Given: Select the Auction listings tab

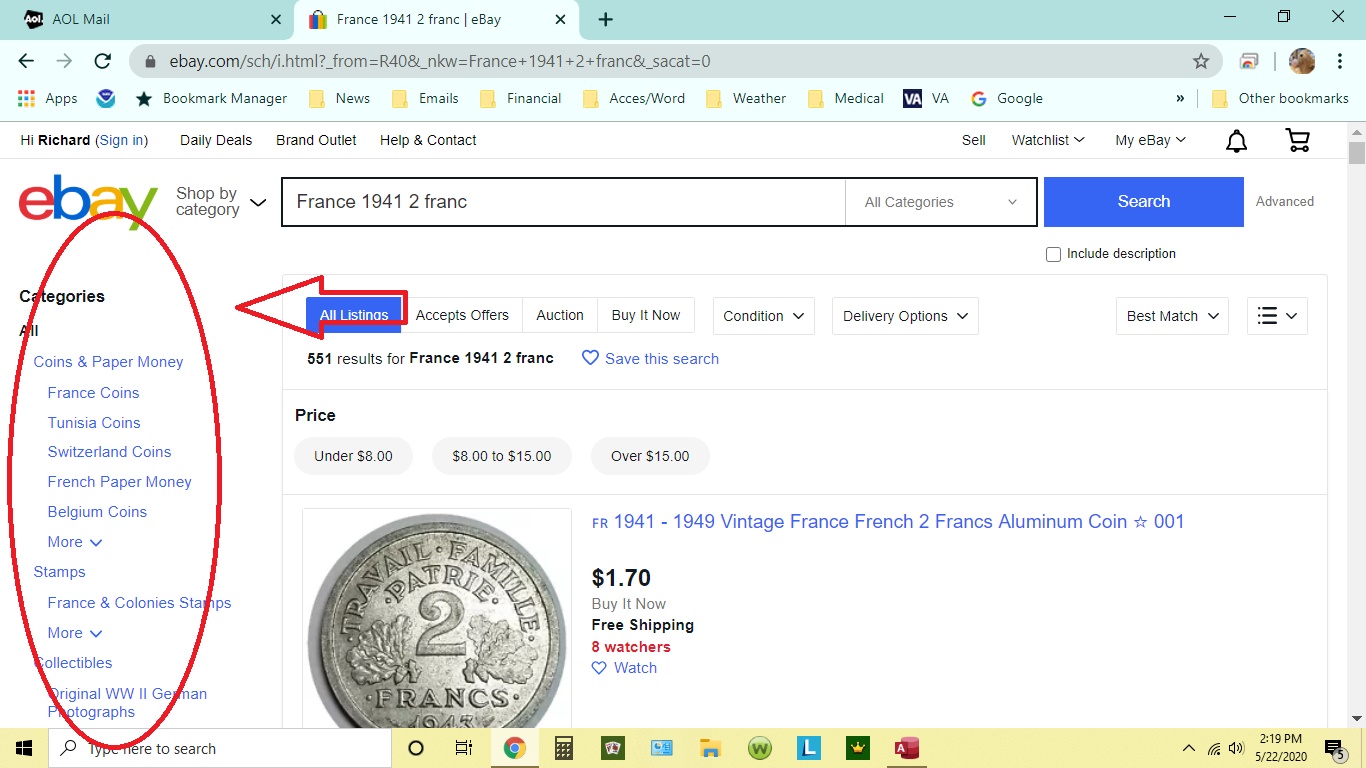Looking at the screenshot, I should pos(559,315).
